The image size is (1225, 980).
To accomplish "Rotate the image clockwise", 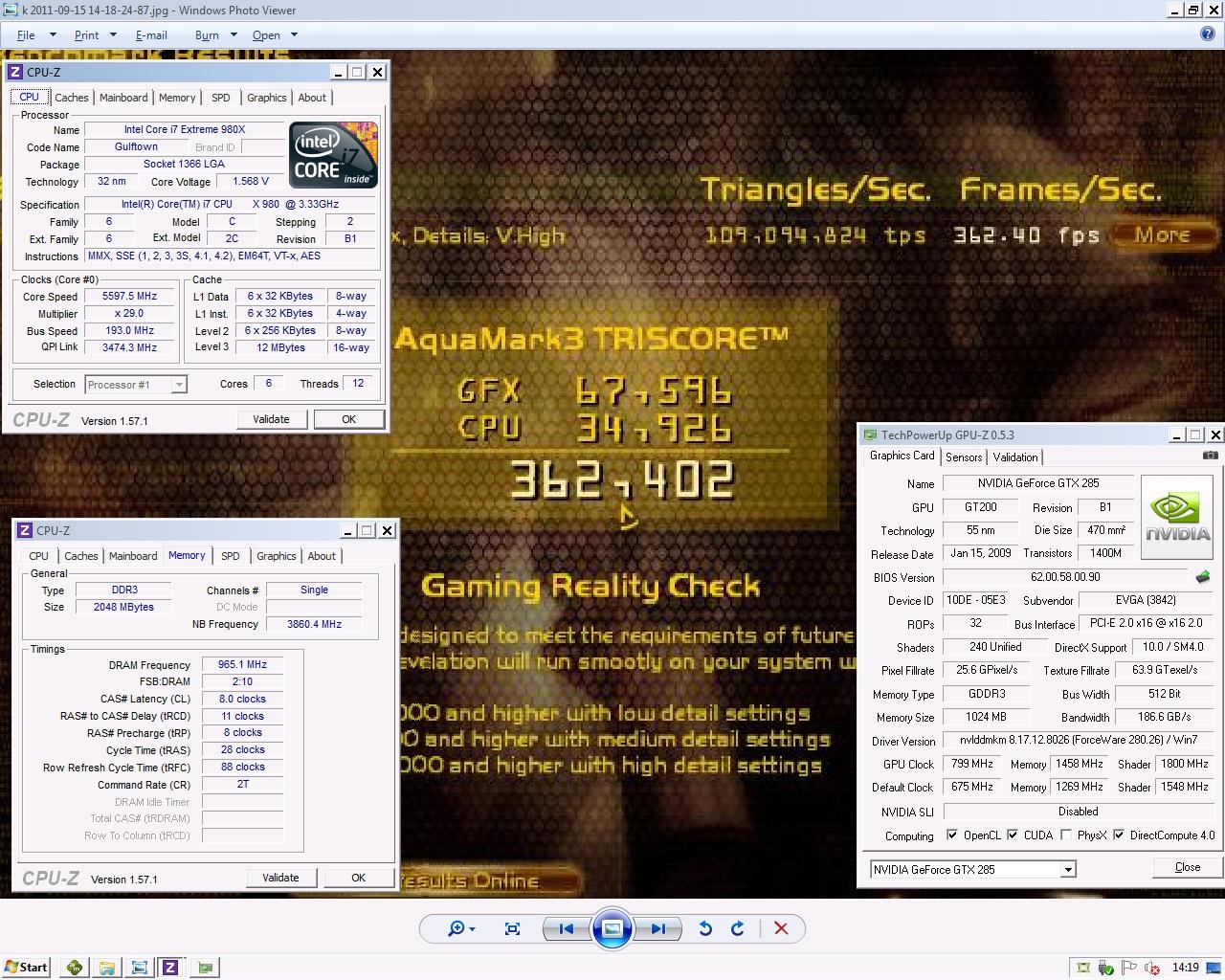I will [738, 928].
